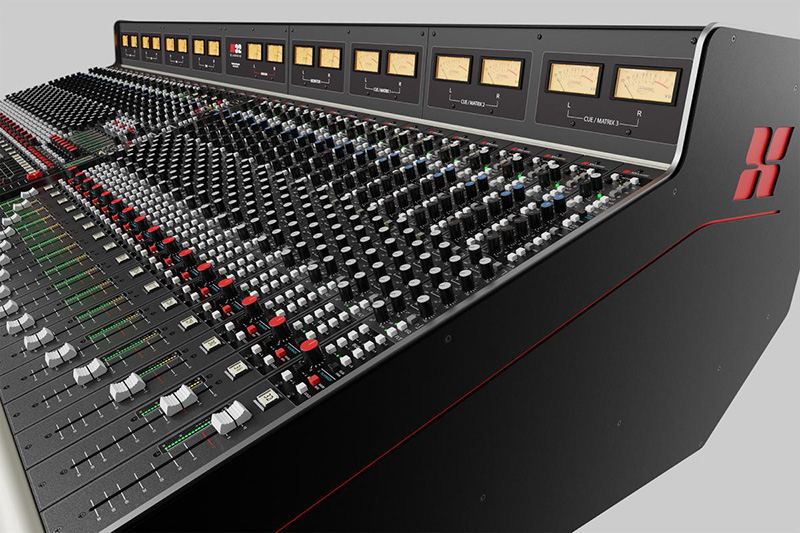Click the CUE/MATRIX 1 right VU meter
This screenshot has width=800, height=533.
pyautogui.click(x=402, y=63)
